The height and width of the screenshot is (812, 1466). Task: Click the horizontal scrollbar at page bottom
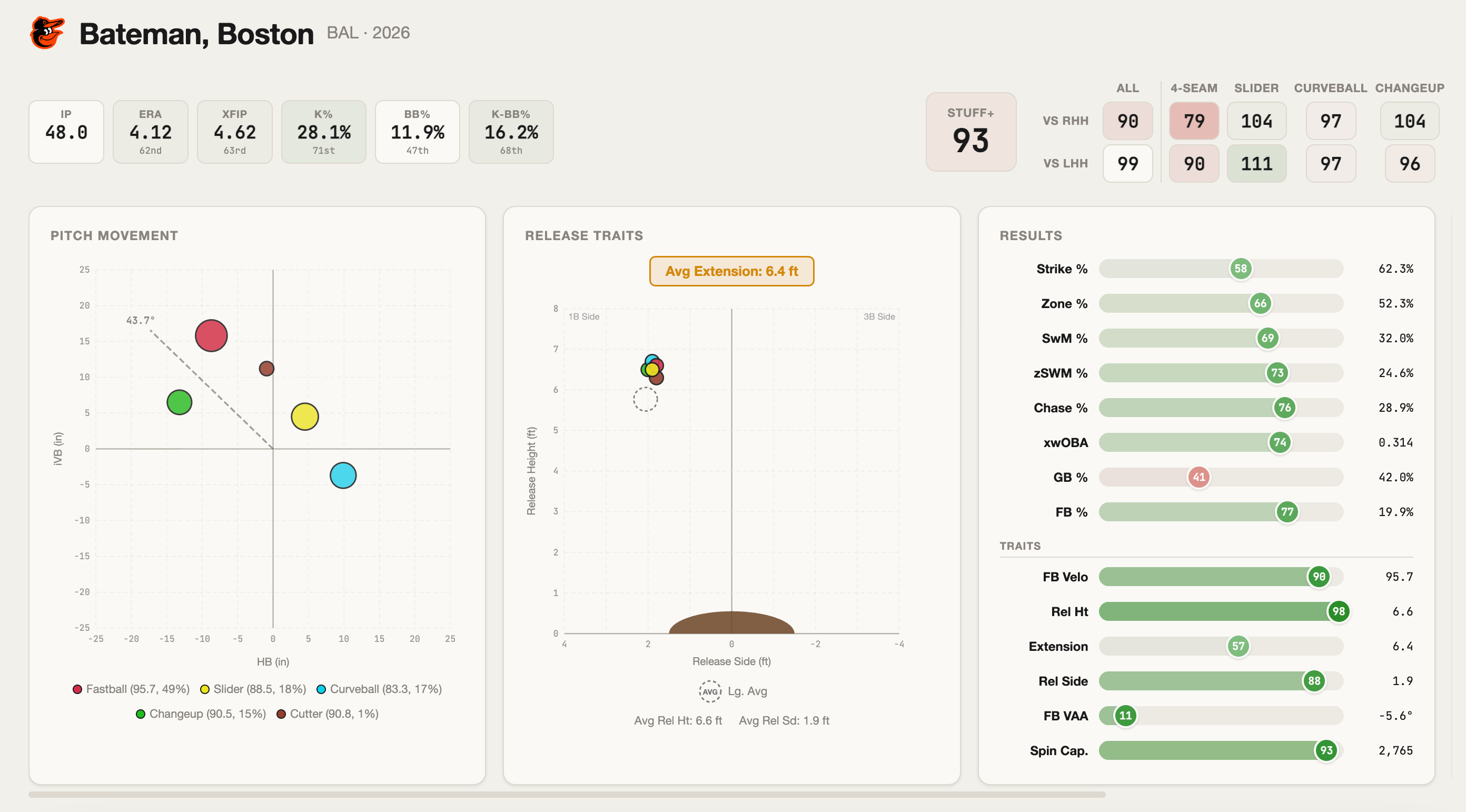(x=567, y=795)
